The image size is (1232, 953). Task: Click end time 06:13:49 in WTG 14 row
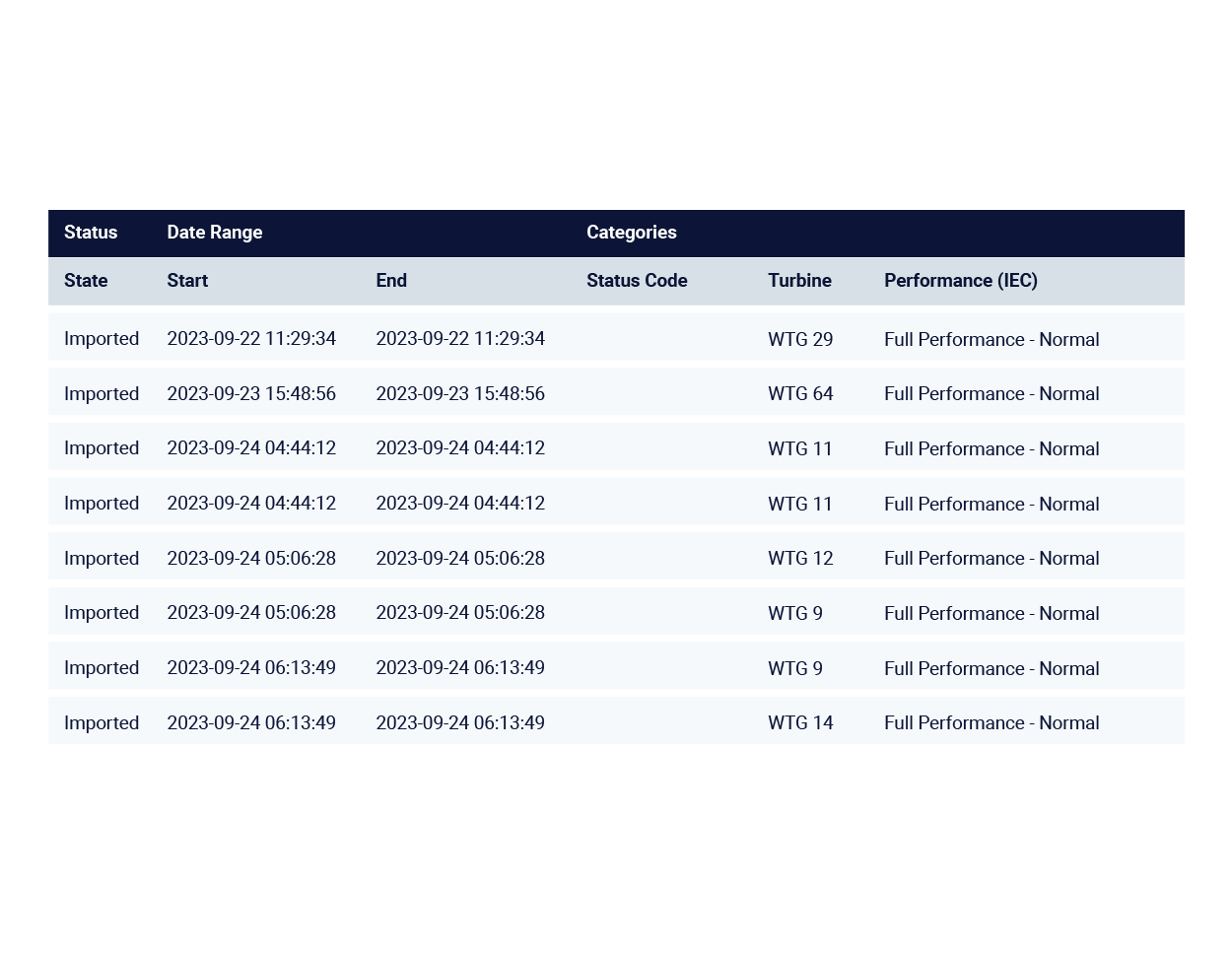click(460, 723)
